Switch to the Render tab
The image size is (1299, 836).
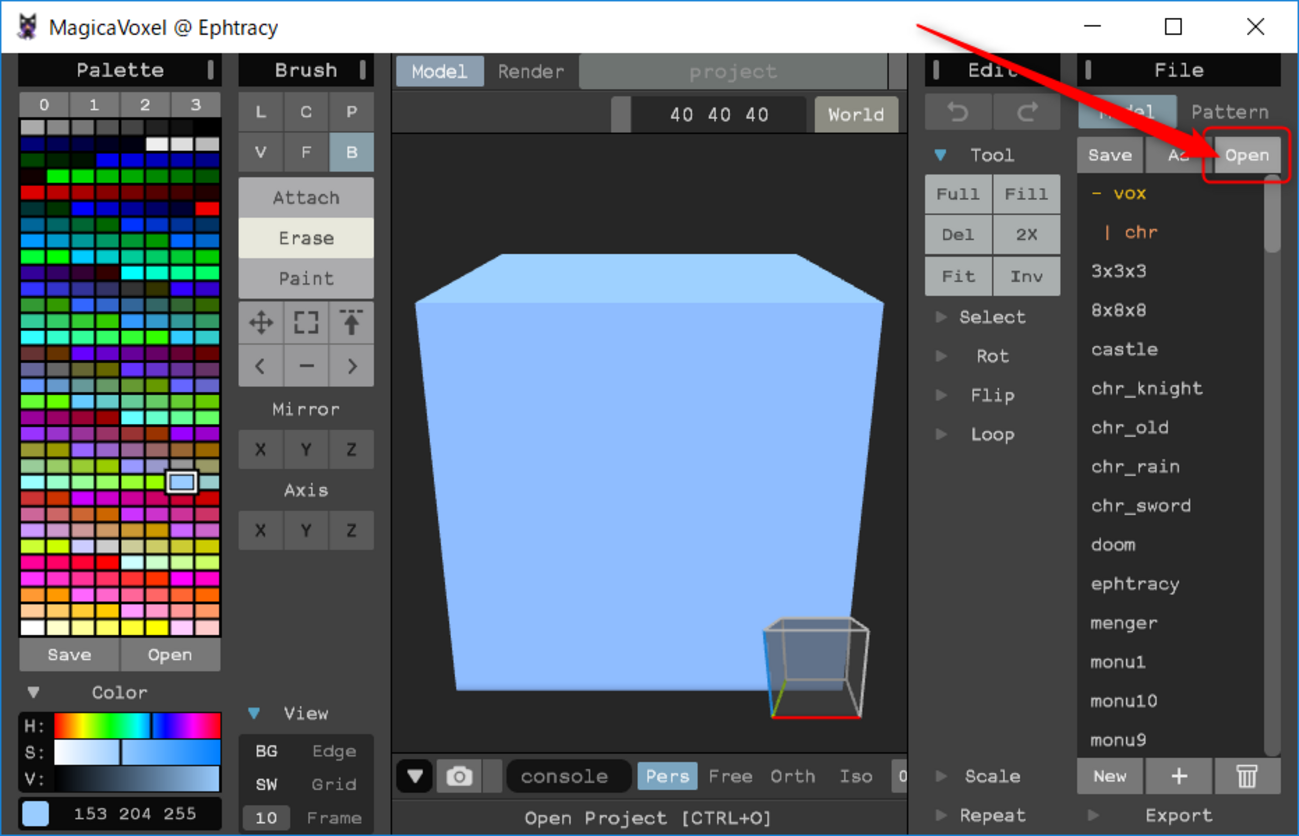pos(531,71)
